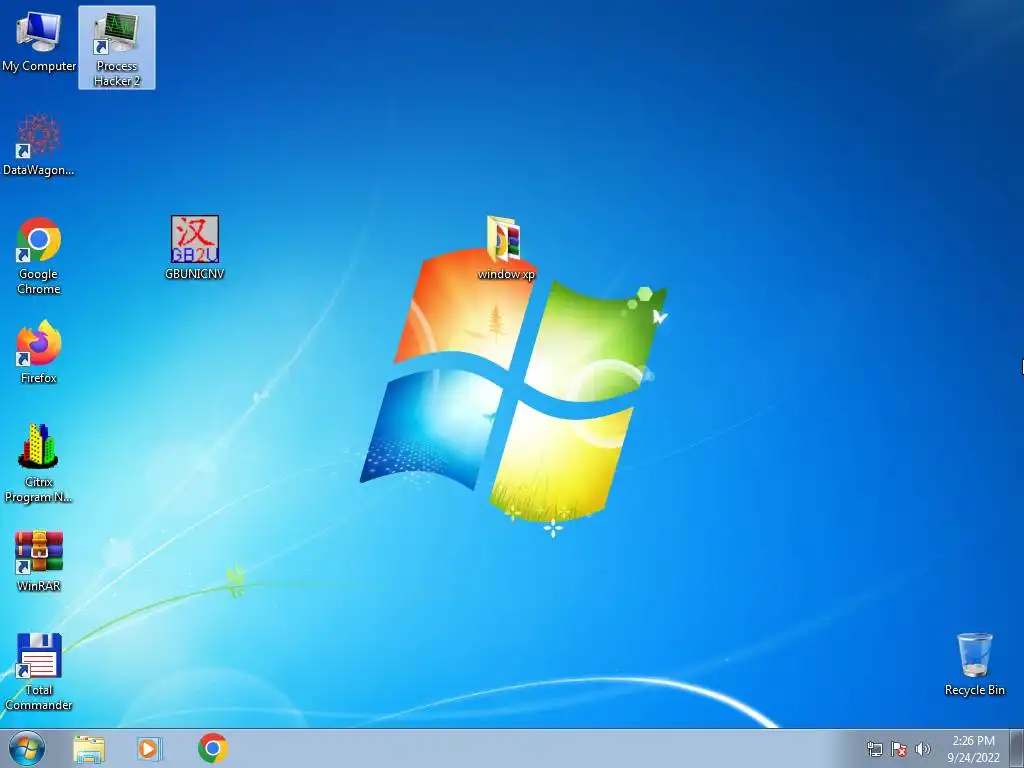Select the window xp folder icon

click(x=505, y=248)
